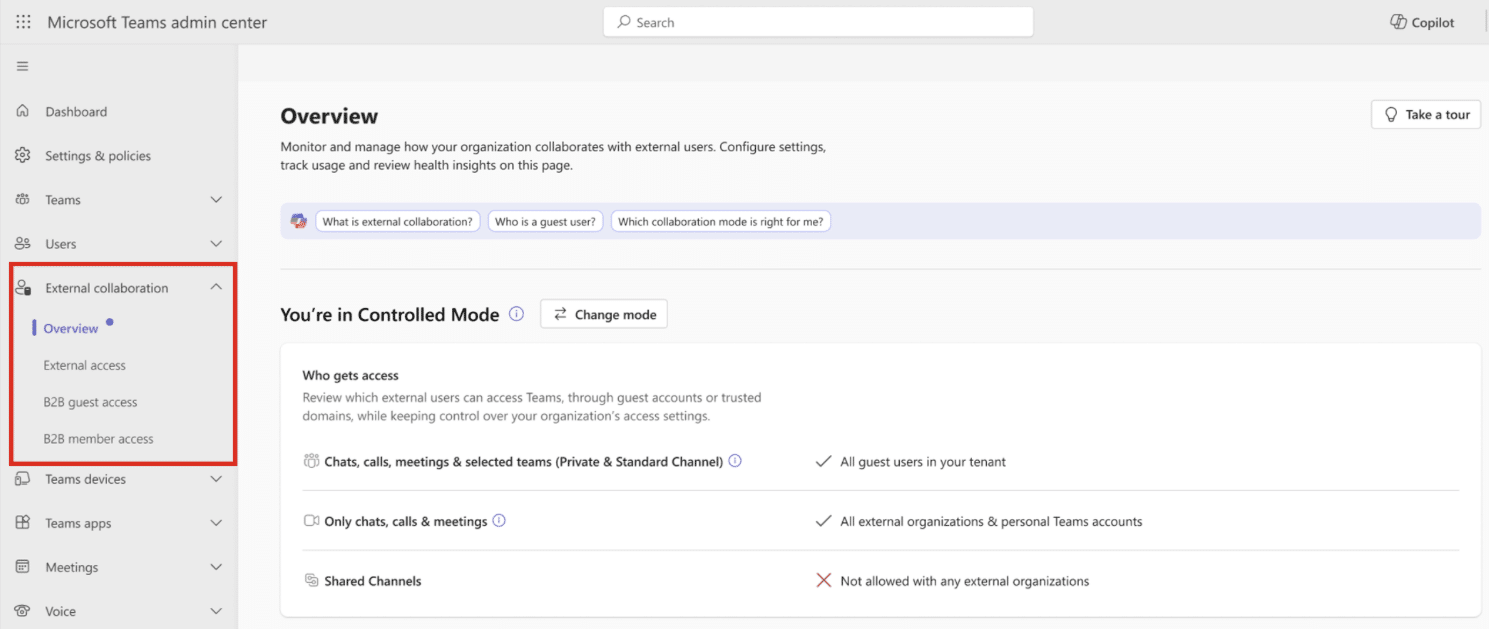The height and width of the screenshot is (629, 1489).
Task: Open External access page
Action: pos(85,366)
